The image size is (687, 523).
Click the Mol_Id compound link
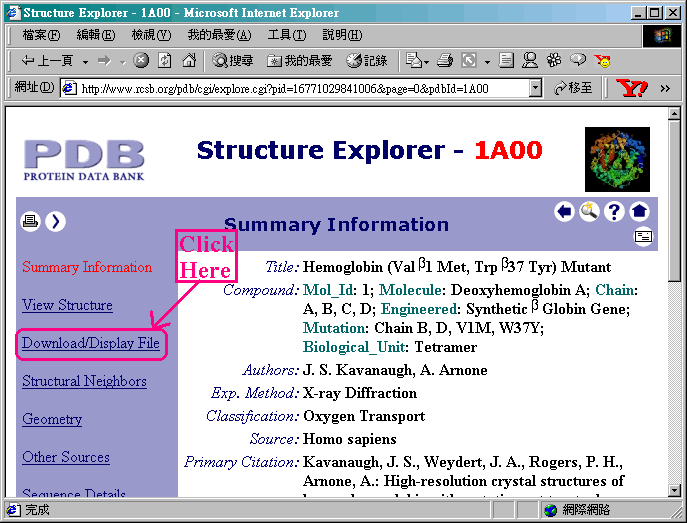click(x=328, y=290)
